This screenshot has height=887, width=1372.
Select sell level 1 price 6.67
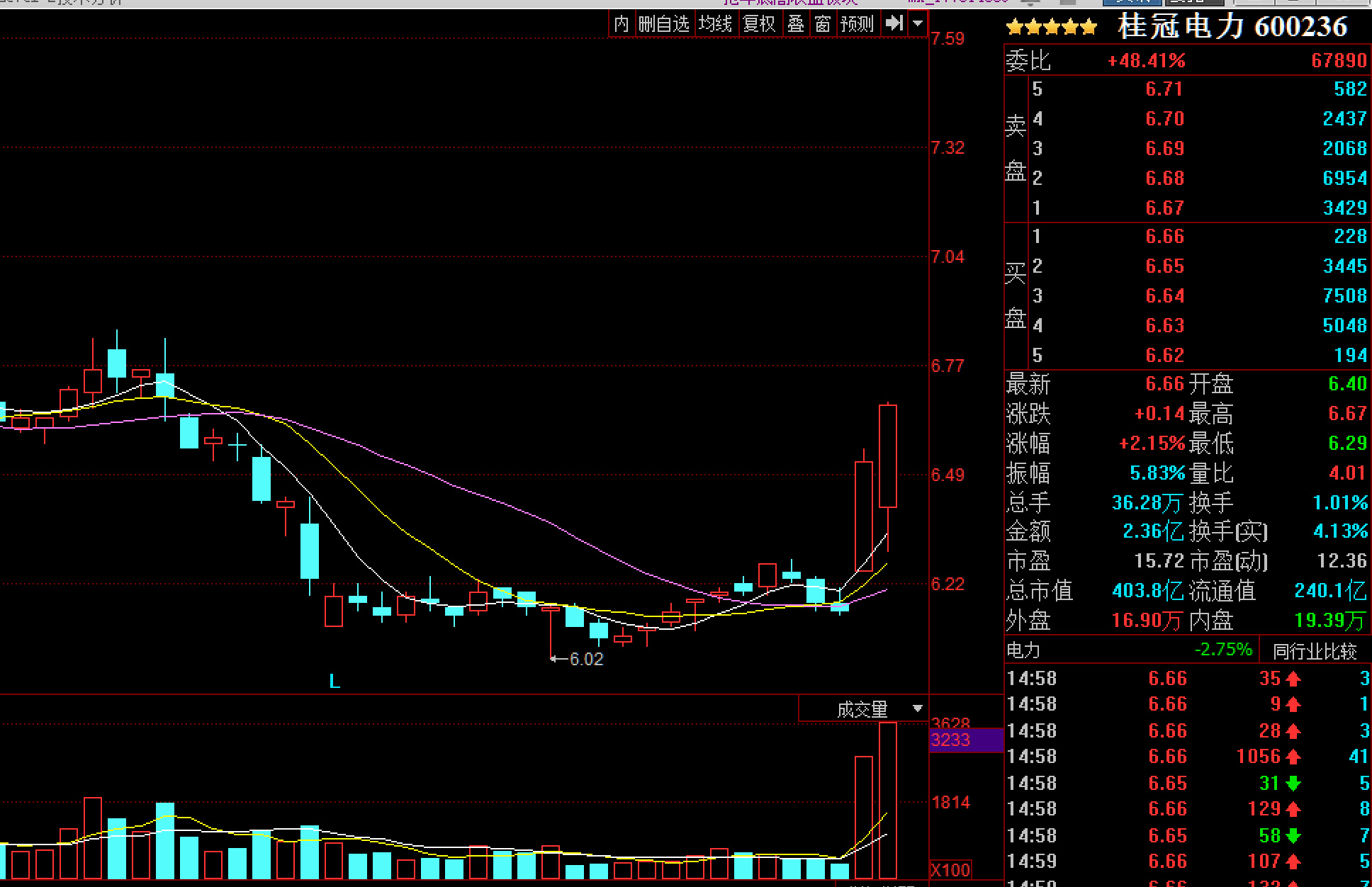point(1164,208)
